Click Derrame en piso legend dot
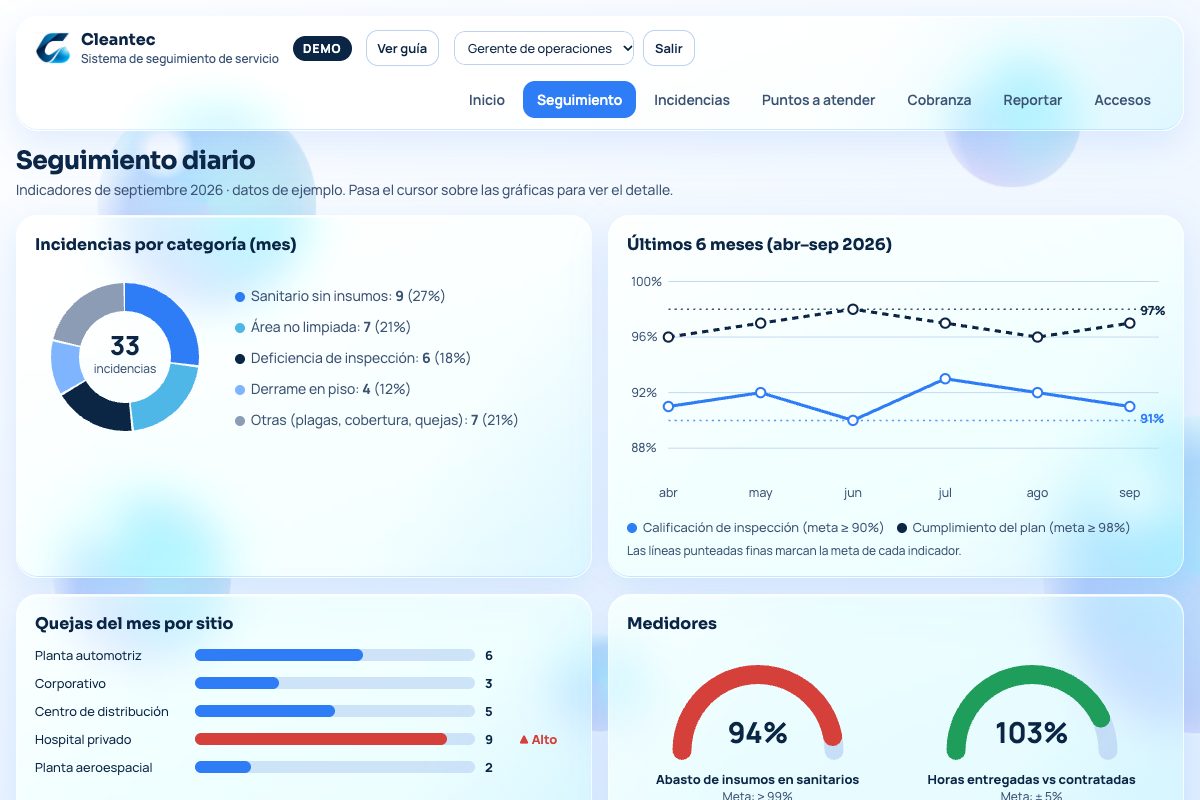This screenshot has width=1200, height=800. click(x=240, y=390)
